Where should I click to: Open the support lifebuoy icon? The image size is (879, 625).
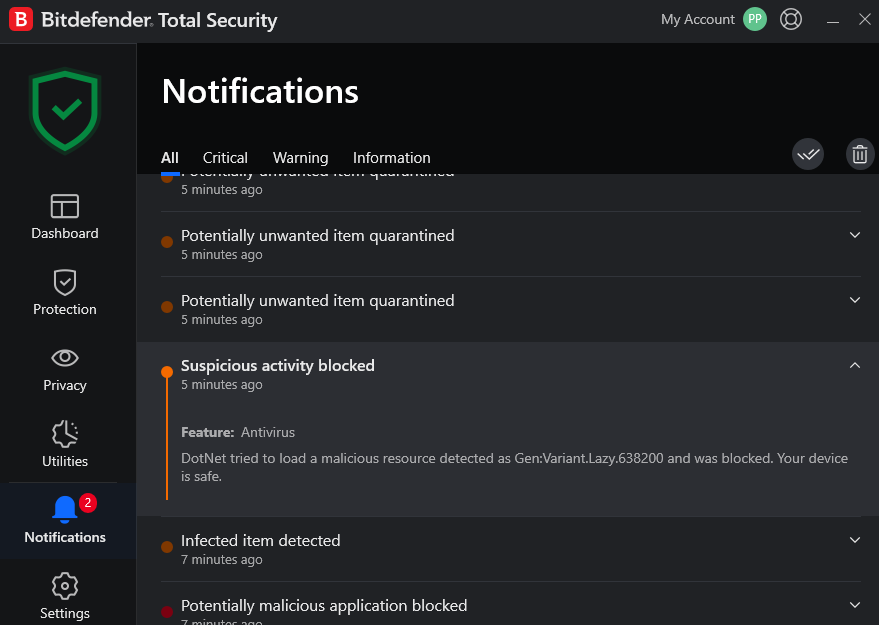pos(791,19)
